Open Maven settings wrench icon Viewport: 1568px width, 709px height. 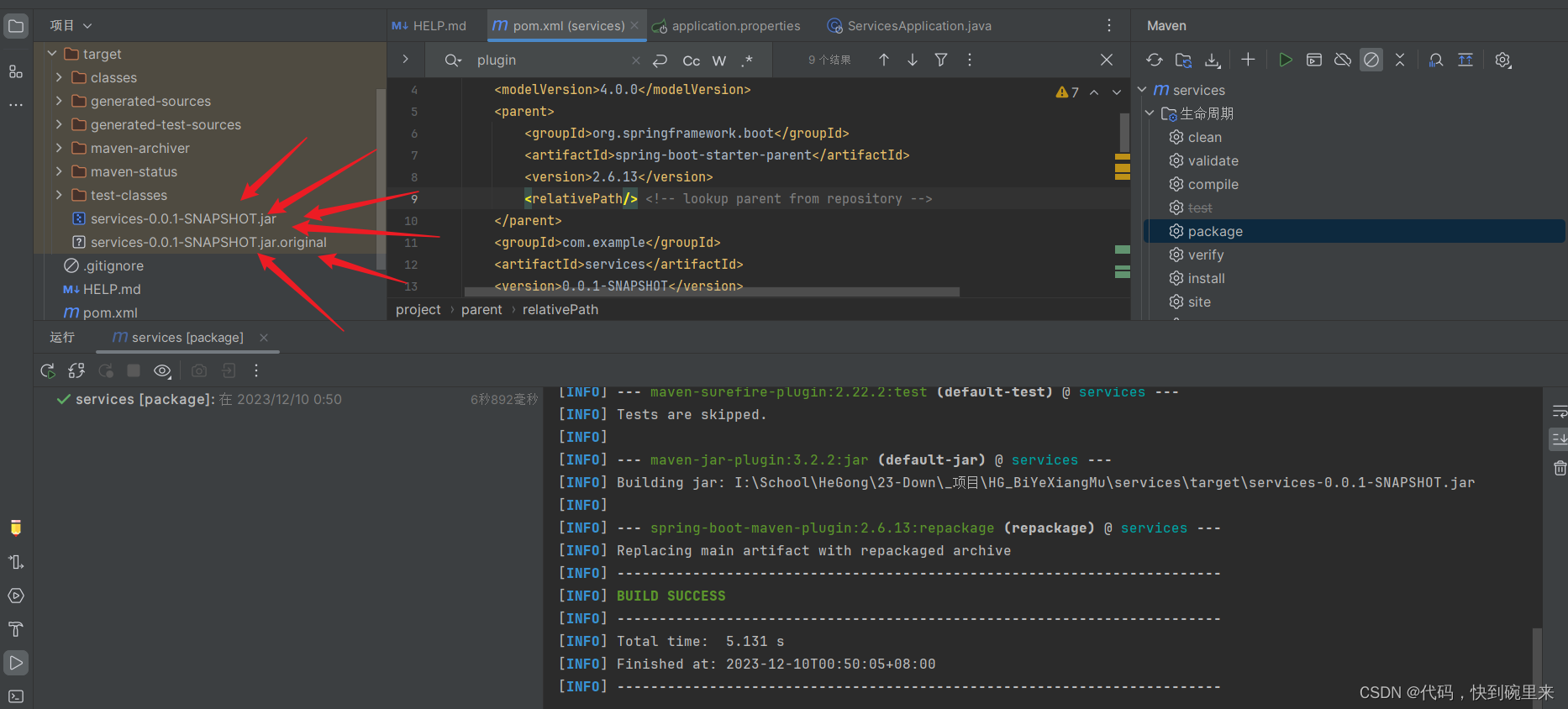(1503, 60)
